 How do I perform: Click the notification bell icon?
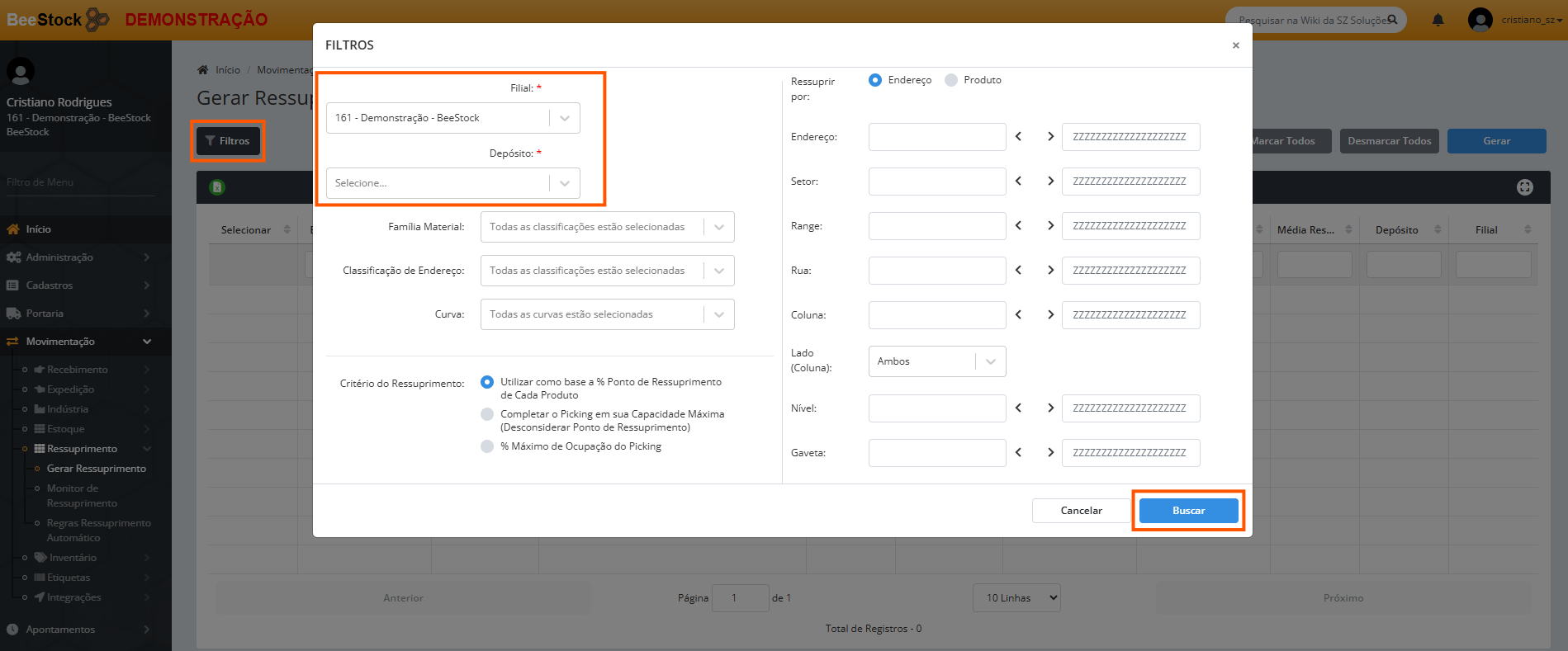(1438, 20)
